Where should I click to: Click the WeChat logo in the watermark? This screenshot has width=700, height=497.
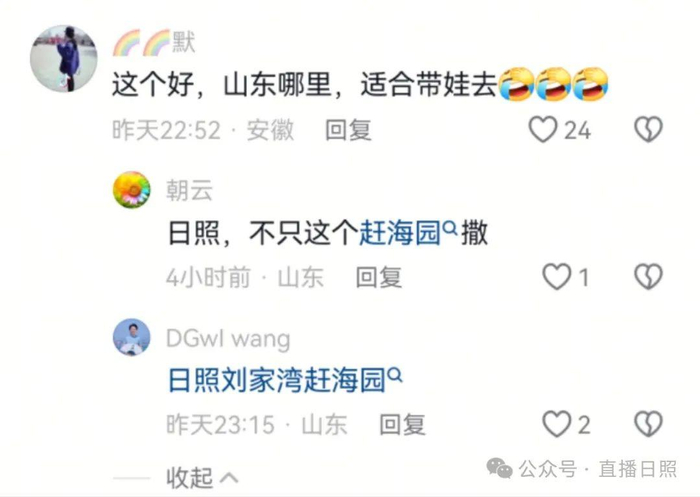pos(499,468)
